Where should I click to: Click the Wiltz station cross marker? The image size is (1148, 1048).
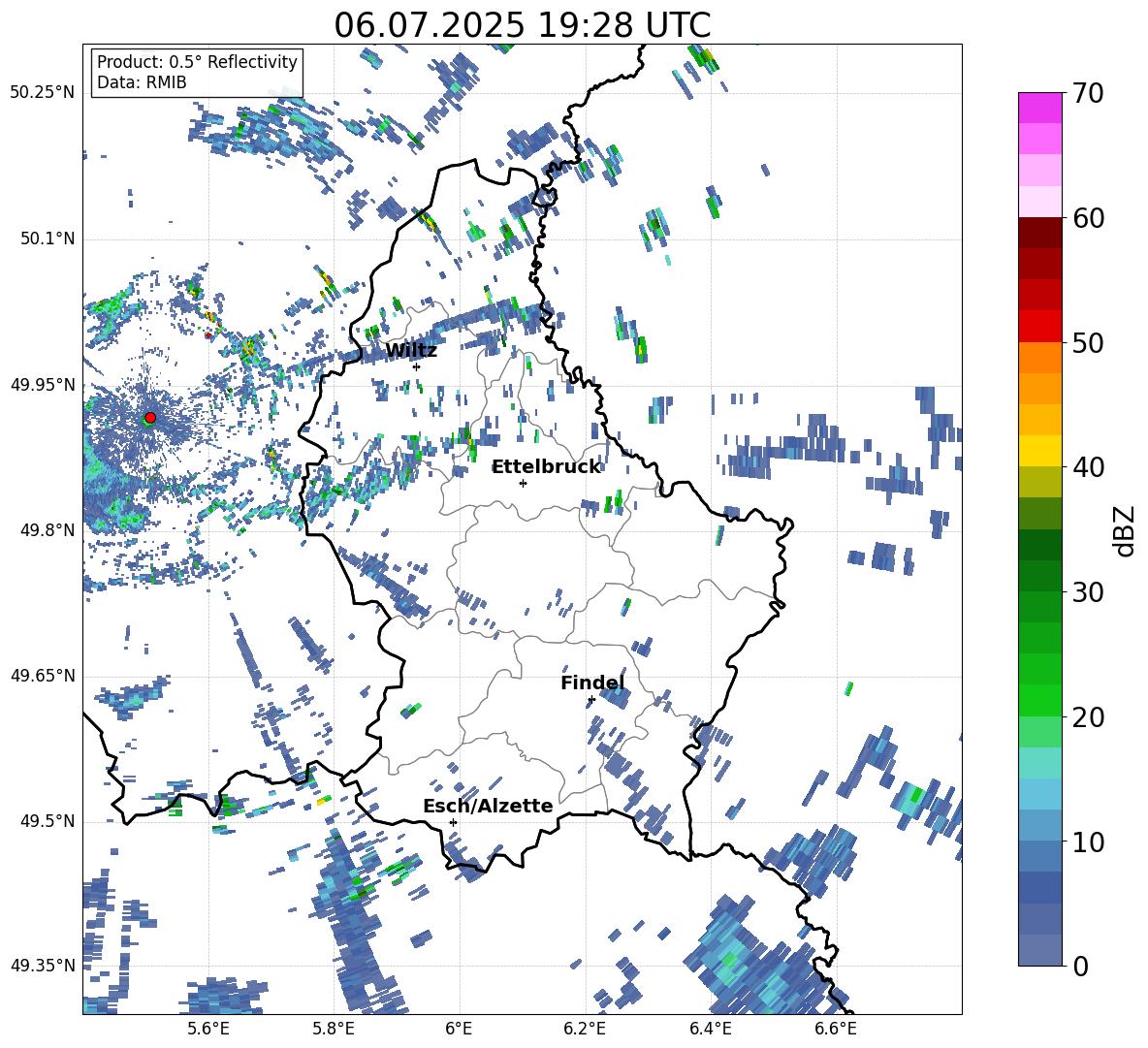point(416,366)
